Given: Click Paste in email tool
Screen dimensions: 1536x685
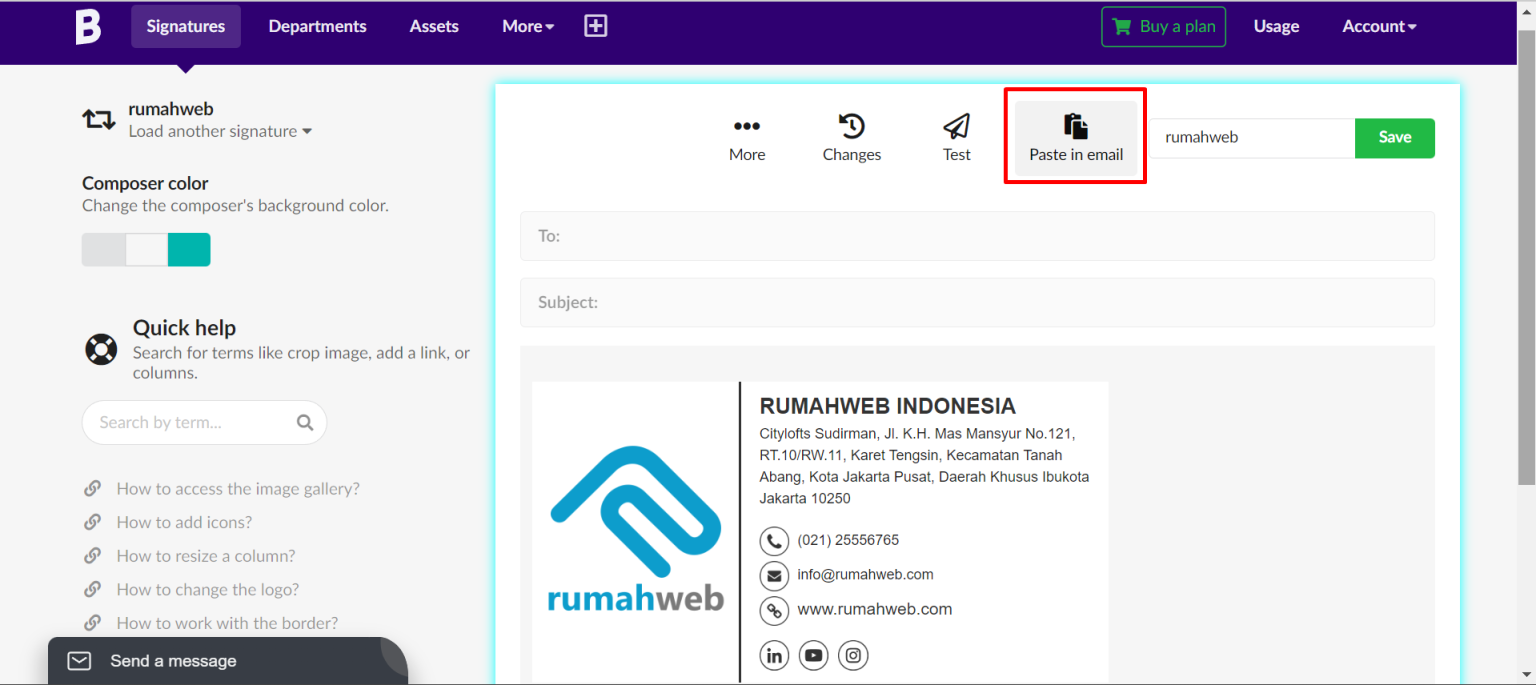Looking at the screenshot, I should coord(1076,138).
